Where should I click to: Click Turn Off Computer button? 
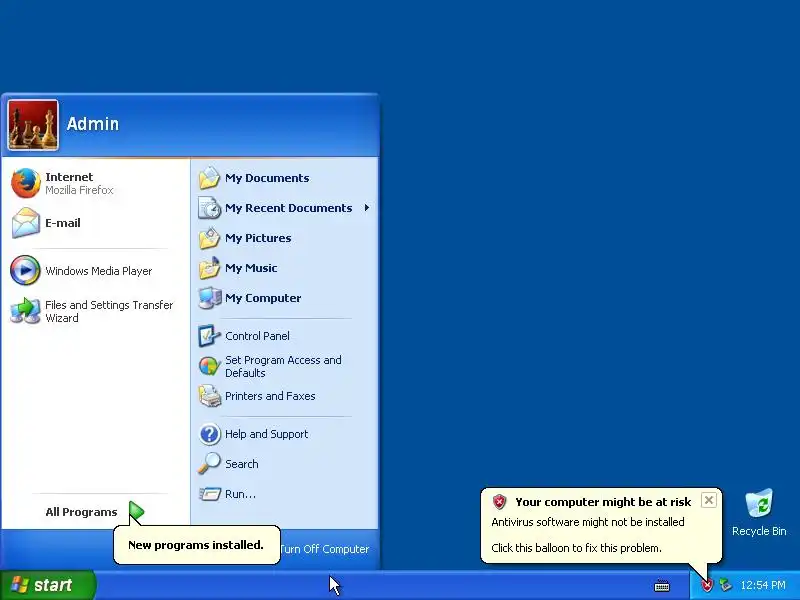(x=325, y=549)
